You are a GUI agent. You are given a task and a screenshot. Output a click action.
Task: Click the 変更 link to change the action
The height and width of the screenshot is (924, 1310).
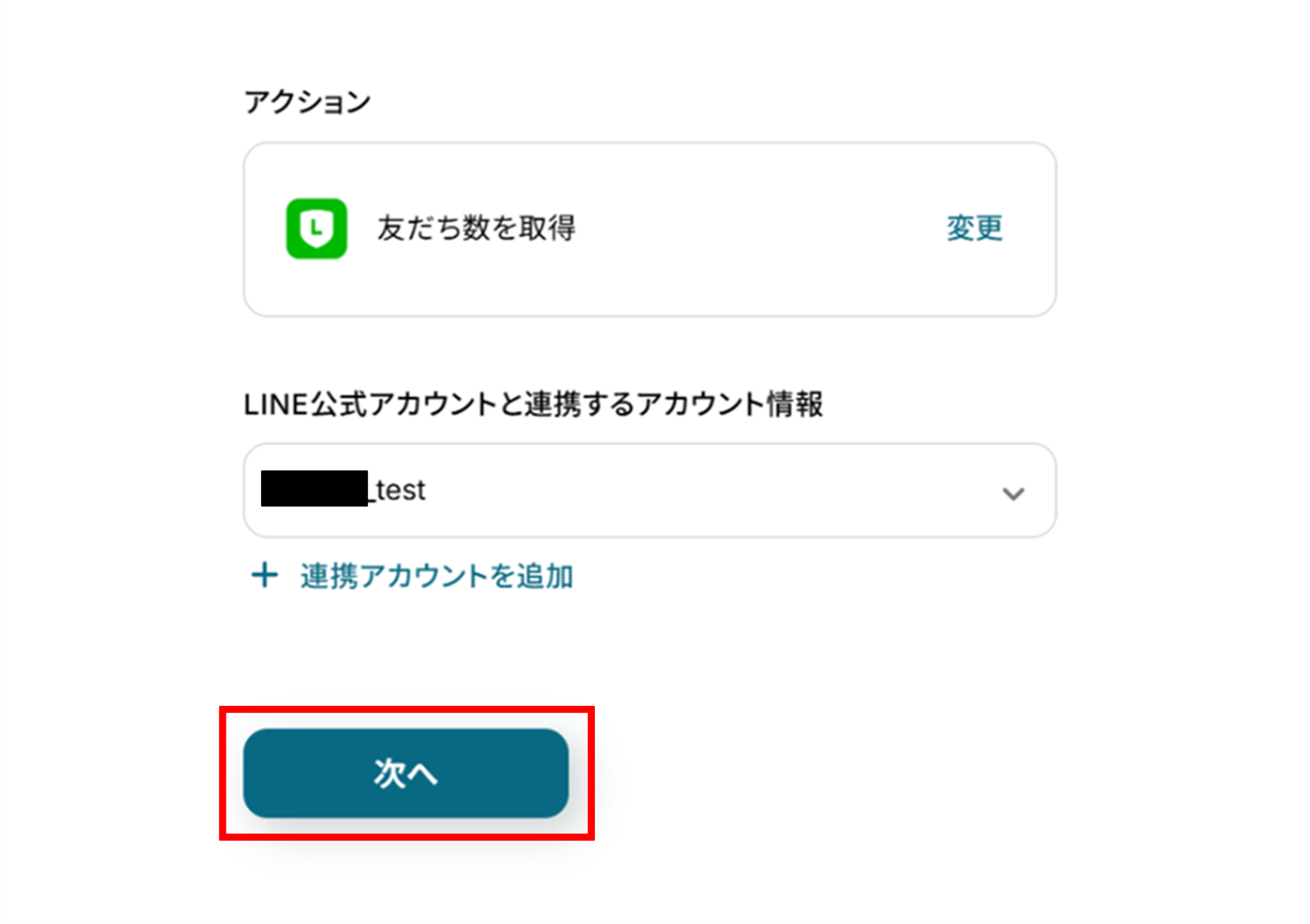click(974, 228)
